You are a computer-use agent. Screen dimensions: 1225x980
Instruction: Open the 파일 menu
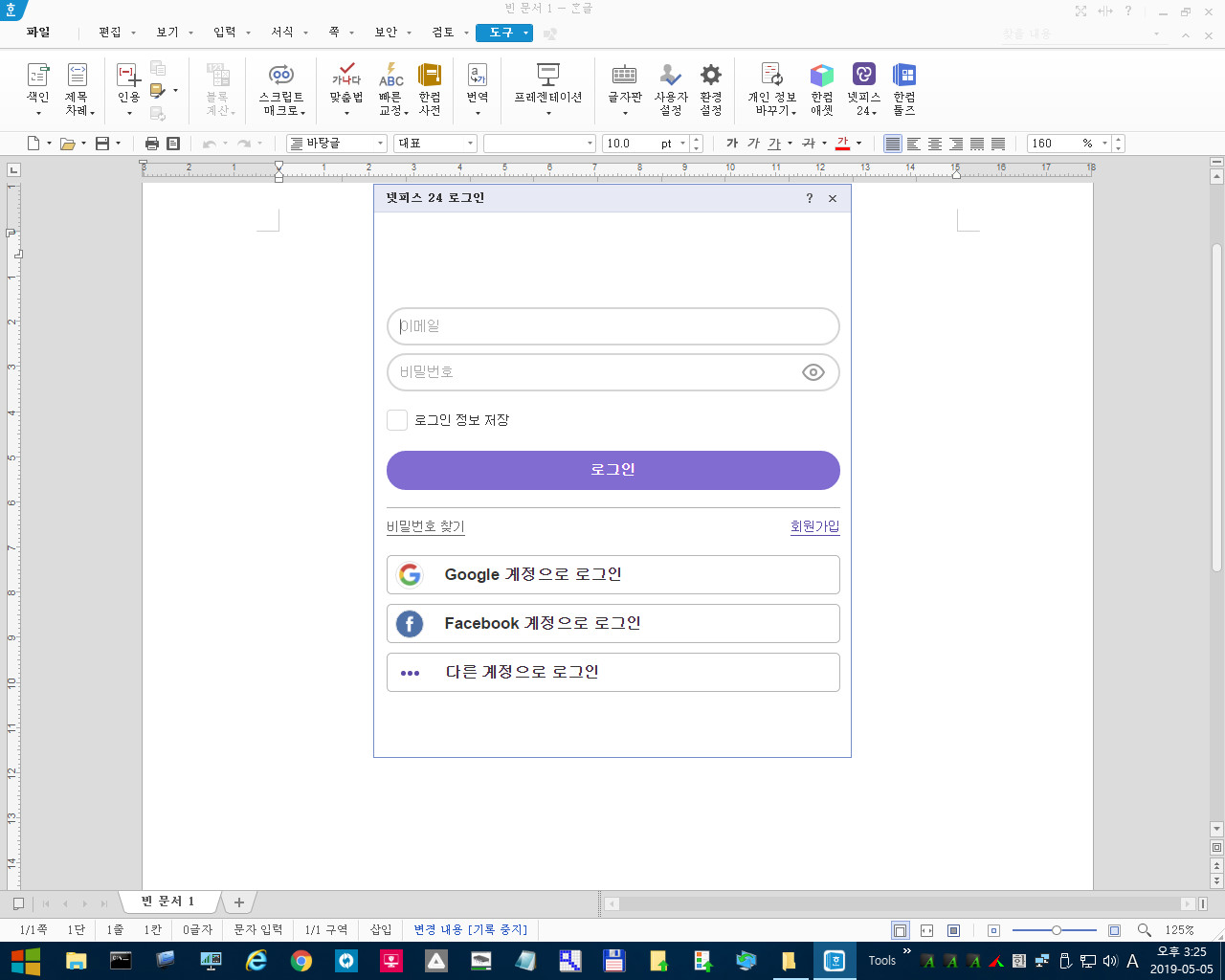pyautogui.click(x=38, y=33)
